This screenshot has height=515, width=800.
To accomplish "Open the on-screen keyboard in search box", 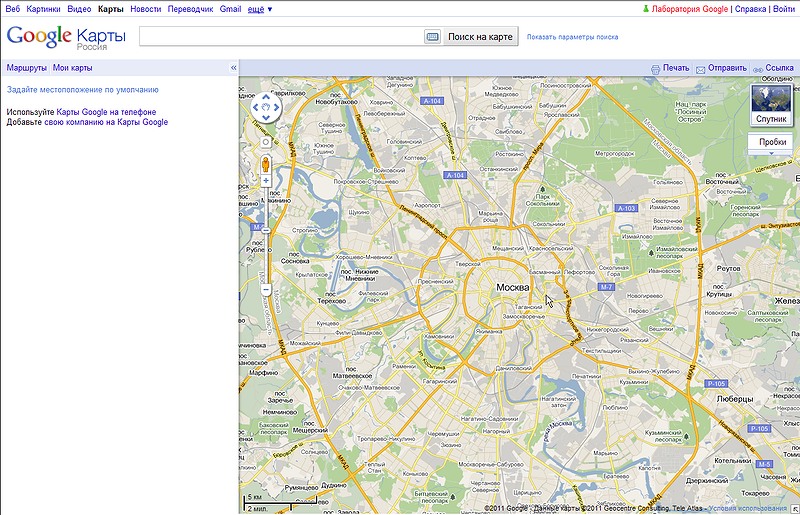I will [x=432, y=37].
